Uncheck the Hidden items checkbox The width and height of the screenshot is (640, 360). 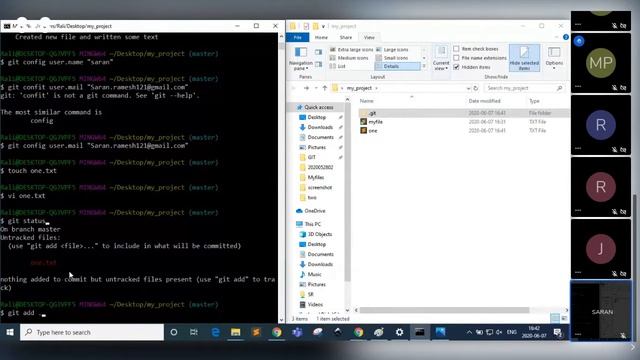click(x=456, y=67)
